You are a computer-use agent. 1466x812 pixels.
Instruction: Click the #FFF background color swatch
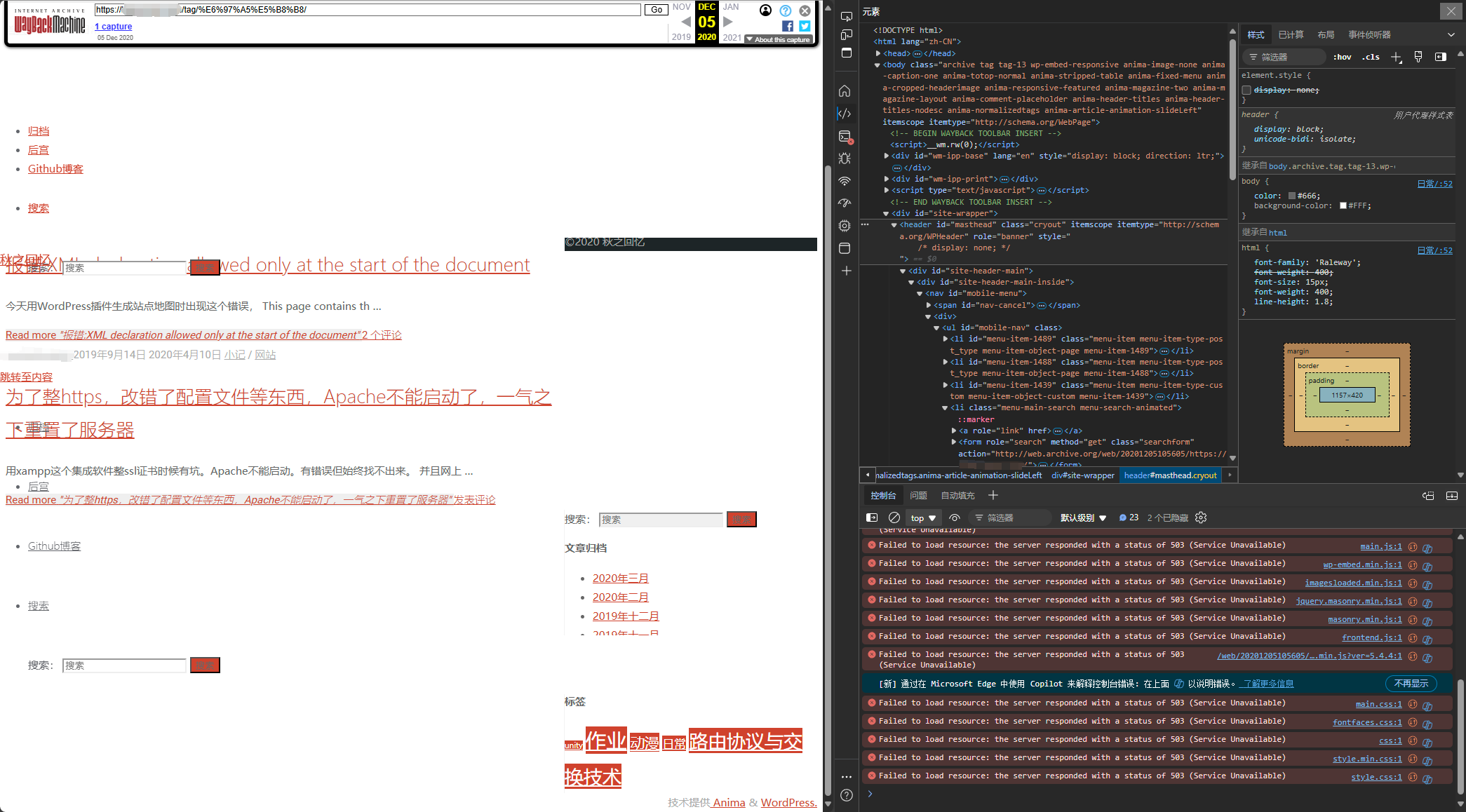coord(1343,205)
